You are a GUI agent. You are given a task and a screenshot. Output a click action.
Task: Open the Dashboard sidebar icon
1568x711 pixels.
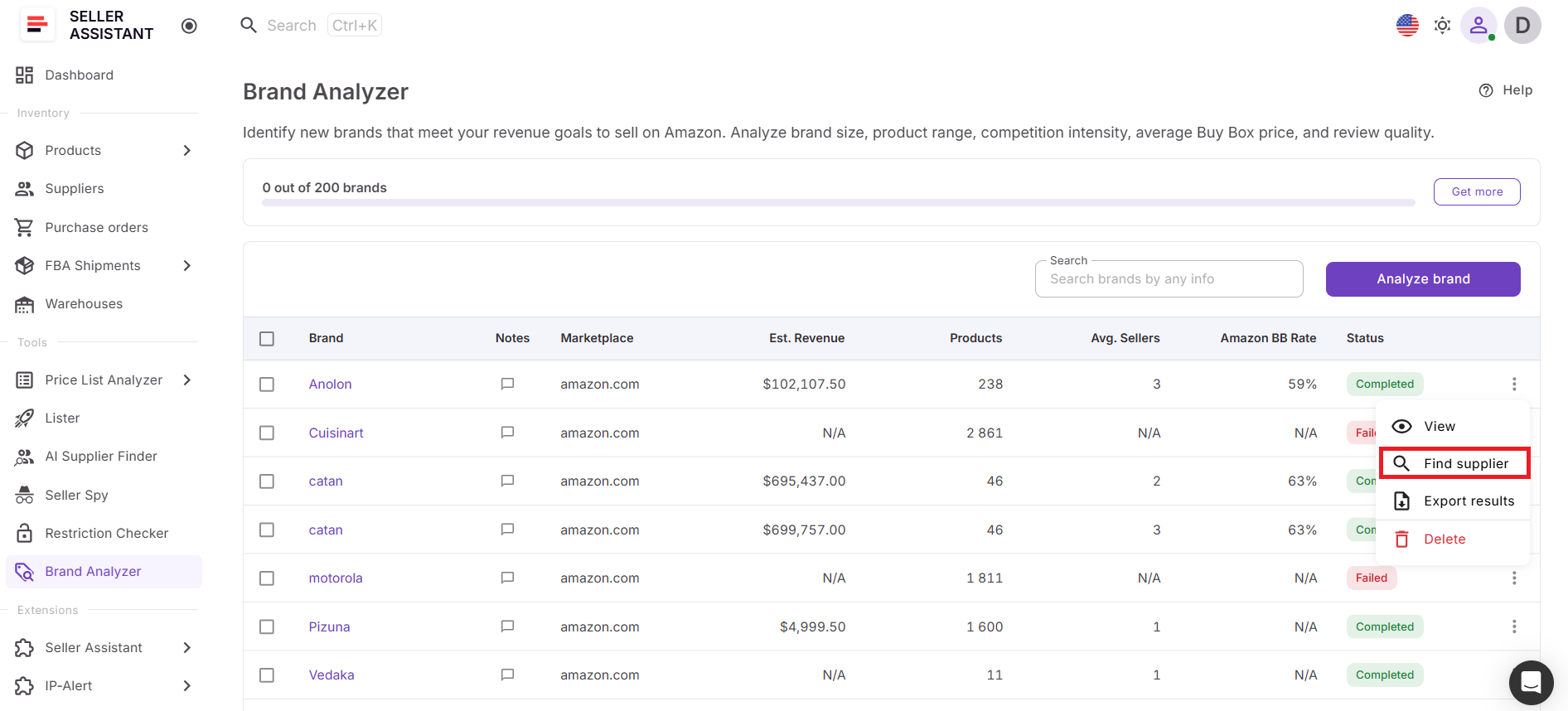[x=25, y=75]
